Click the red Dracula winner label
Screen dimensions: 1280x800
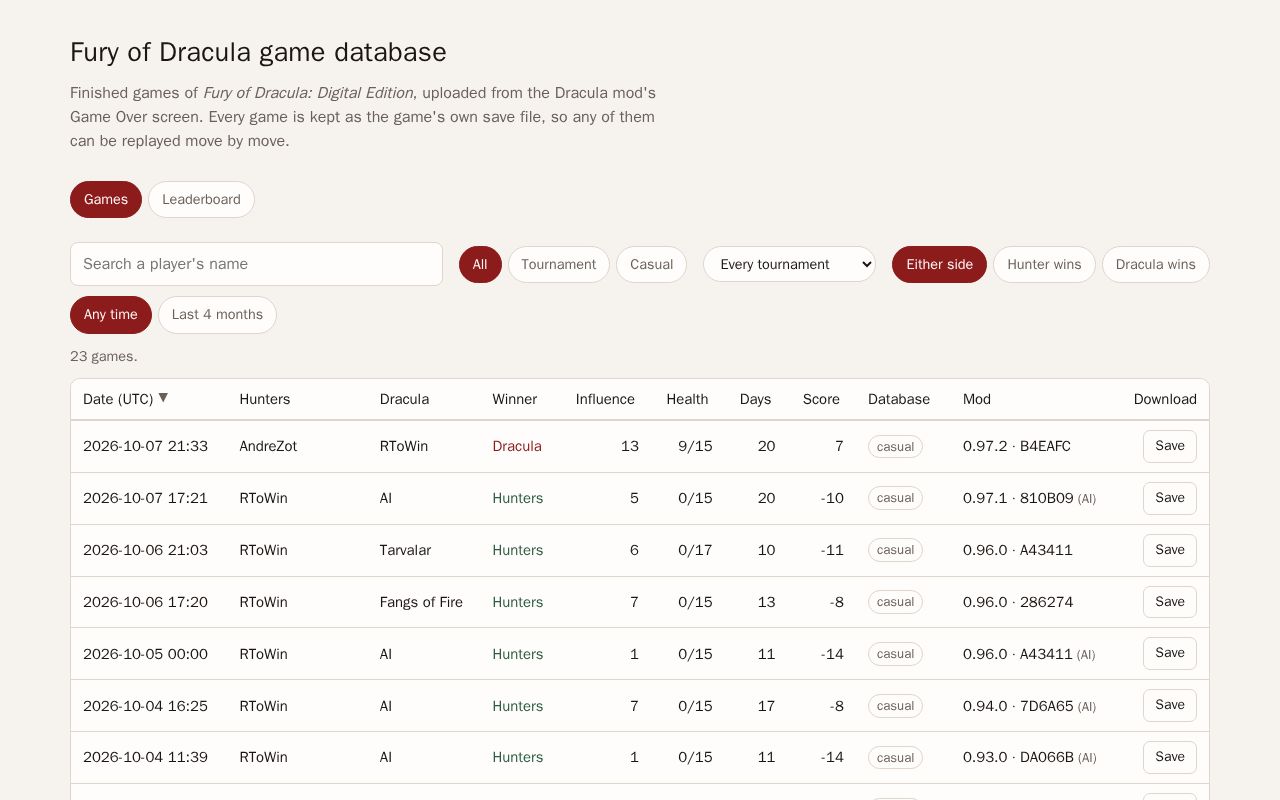coord(517,446)
